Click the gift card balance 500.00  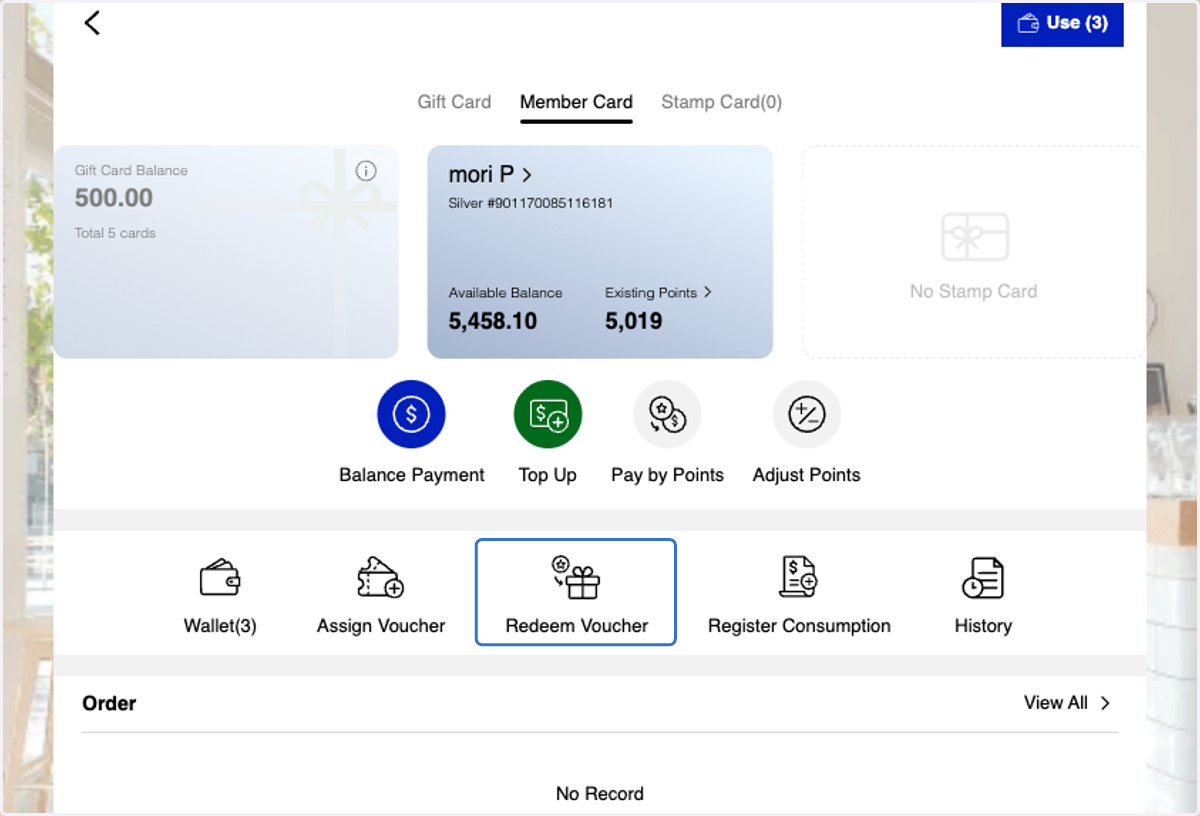coord(114,198)
